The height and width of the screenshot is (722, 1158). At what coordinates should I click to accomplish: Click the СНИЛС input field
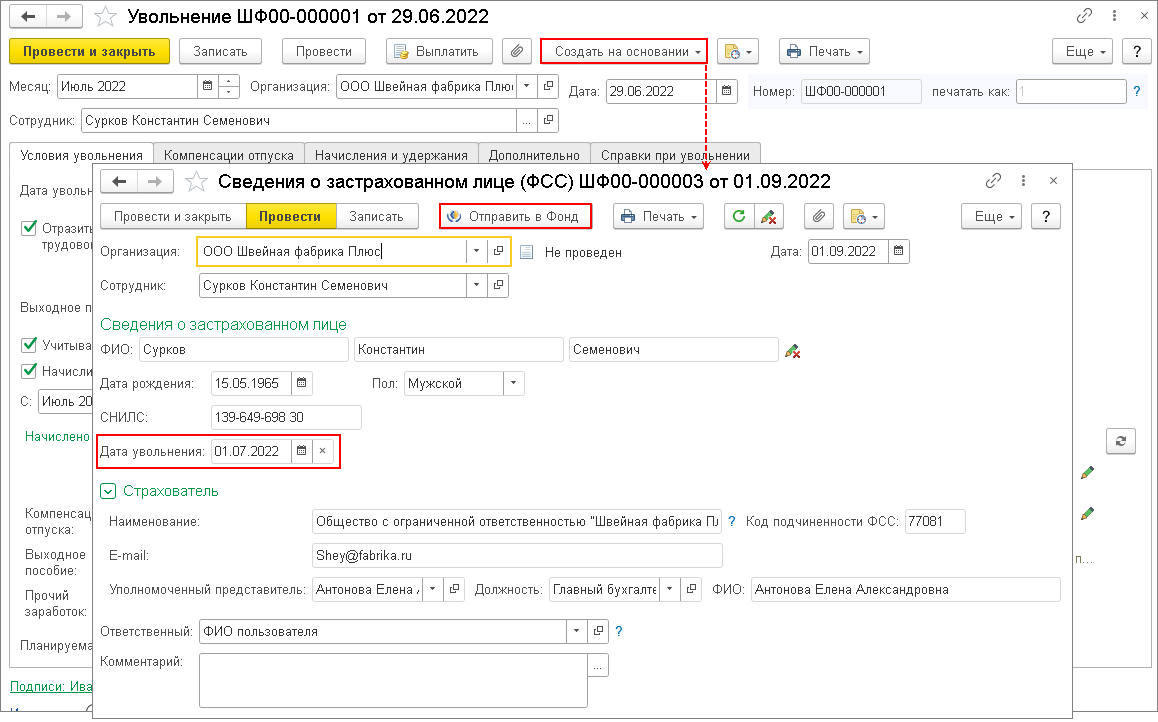pyautogui.click(x=286, y=417)
